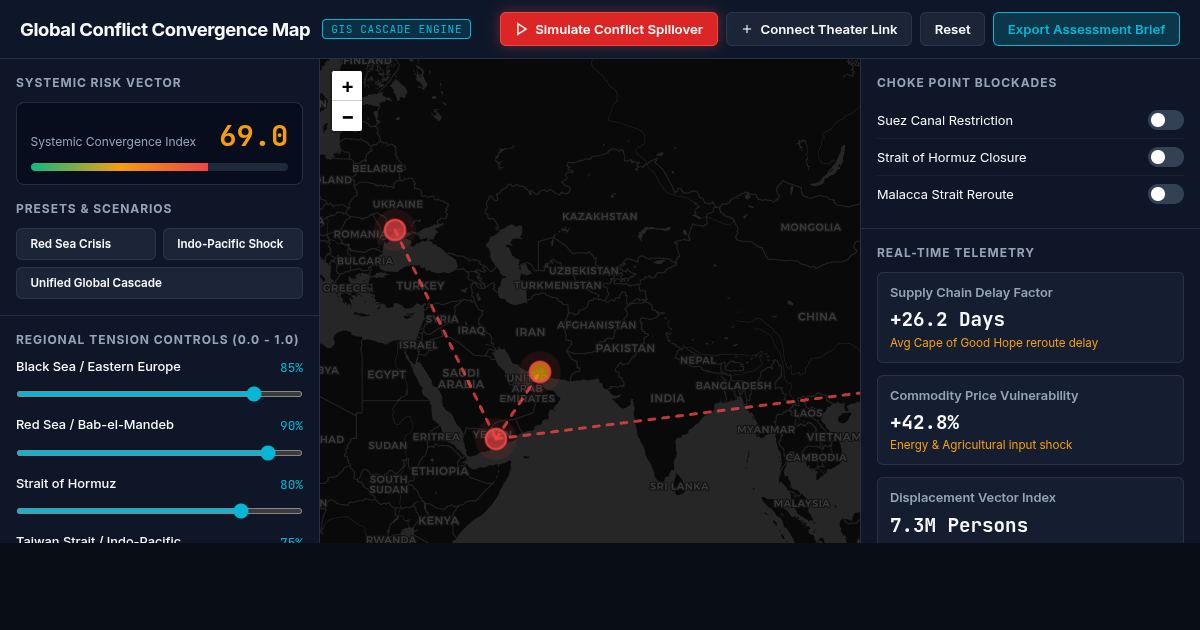Enable Strait of Hormuz Closure toggle
The height and width of the screenshot is (630, 1200).
(1165, 157)
